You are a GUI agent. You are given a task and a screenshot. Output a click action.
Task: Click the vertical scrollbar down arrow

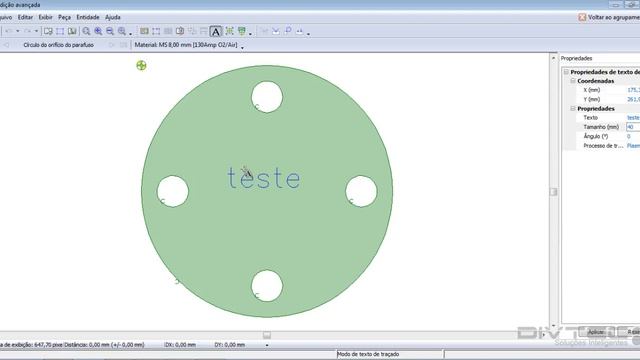coord(553,325)
